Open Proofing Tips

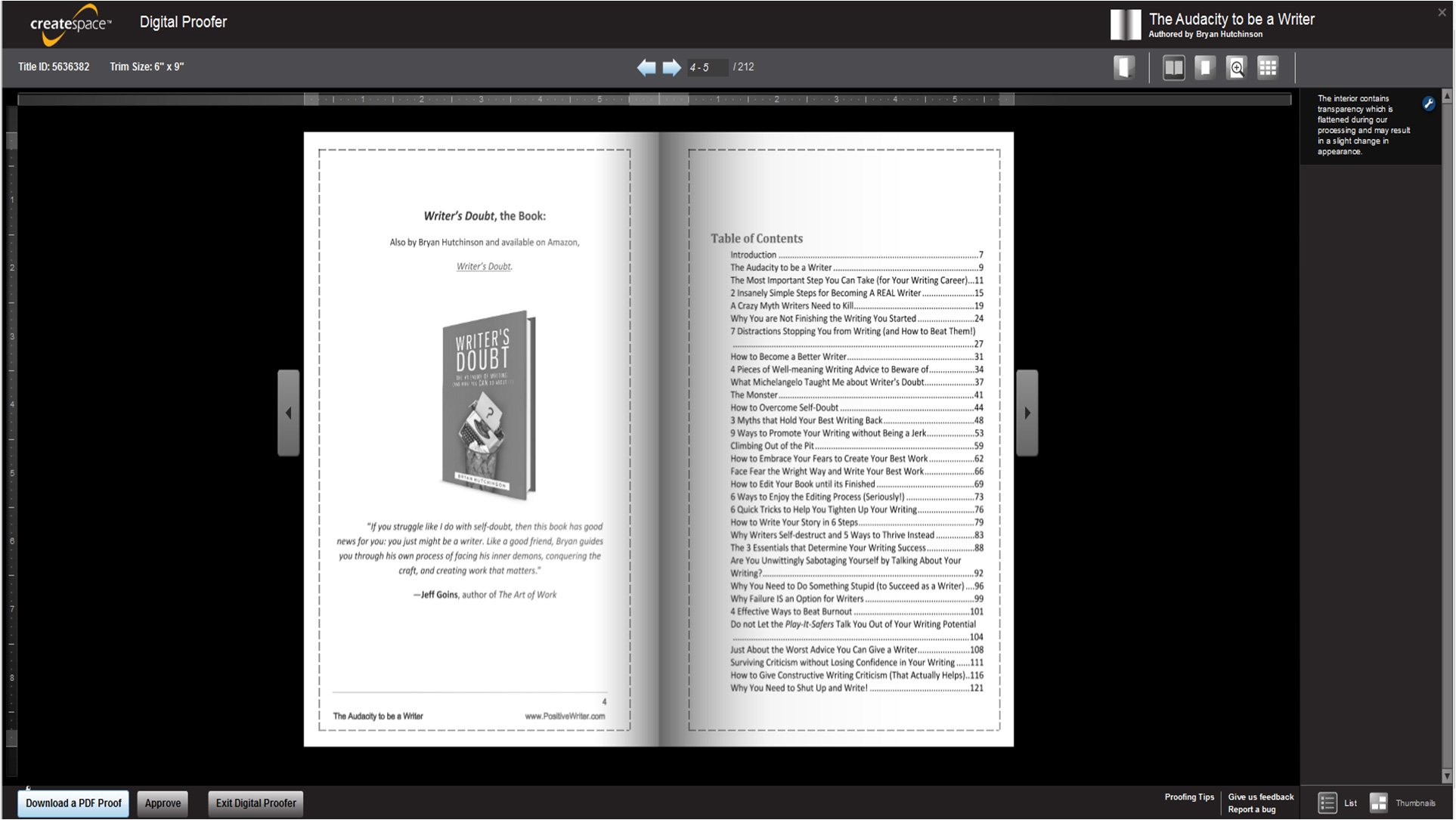coord(1189,797)
